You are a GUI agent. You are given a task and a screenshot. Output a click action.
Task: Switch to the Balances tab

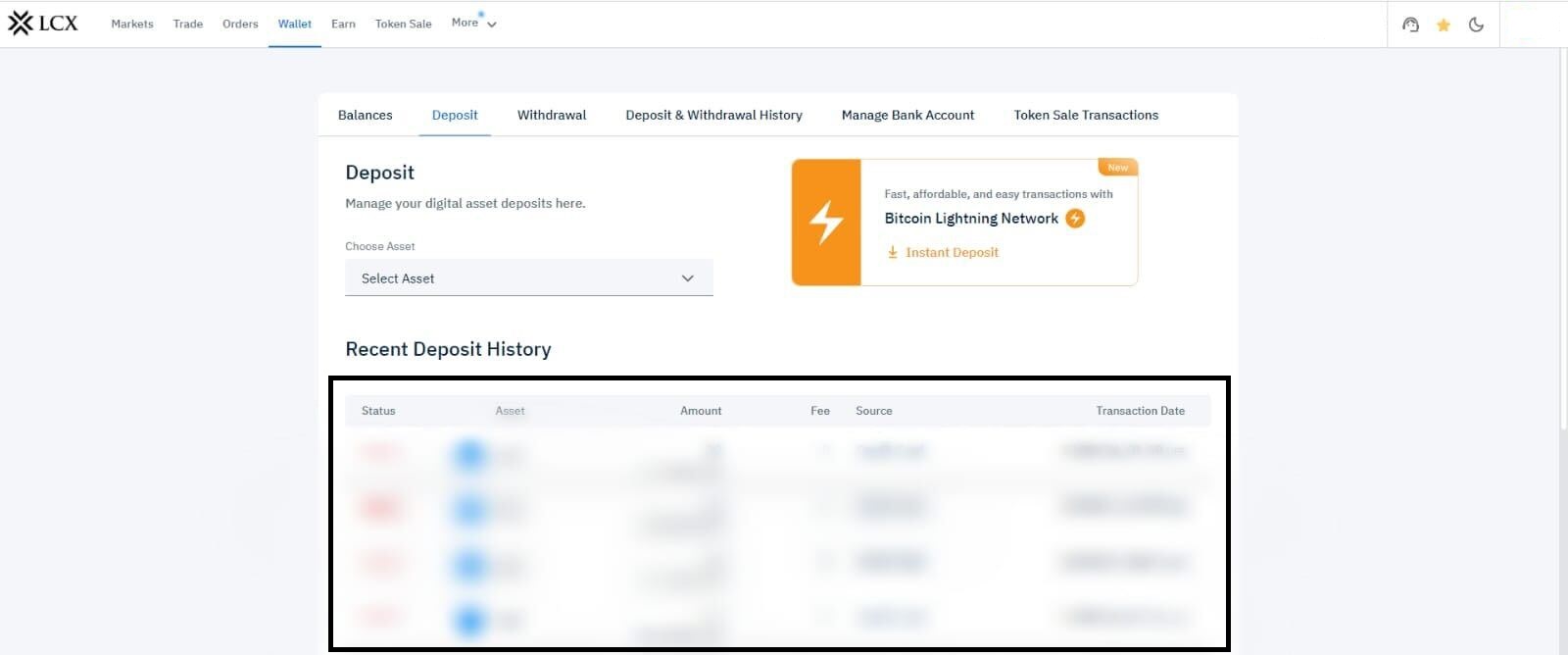click(365, 115)
